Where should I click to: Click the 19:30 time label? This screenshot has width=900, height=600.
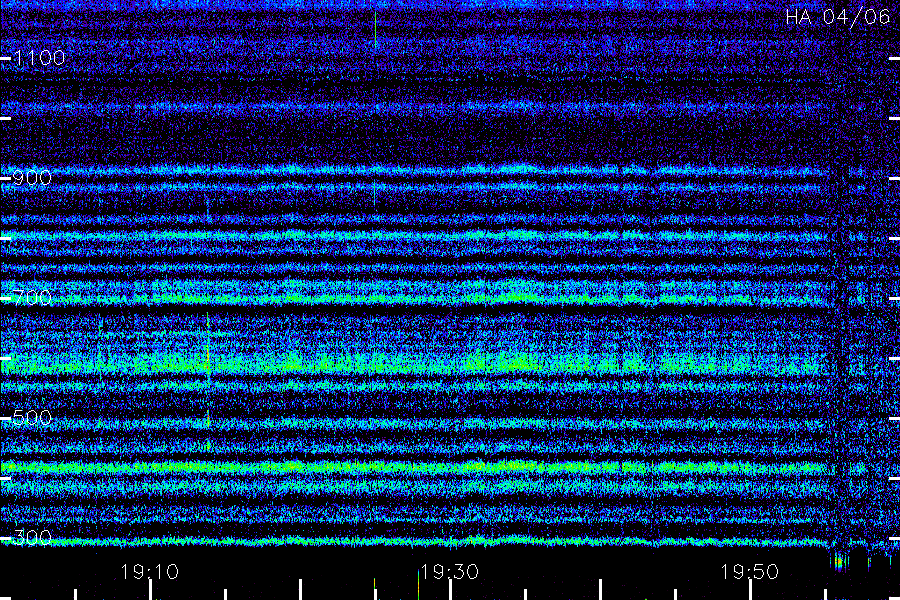449,572
